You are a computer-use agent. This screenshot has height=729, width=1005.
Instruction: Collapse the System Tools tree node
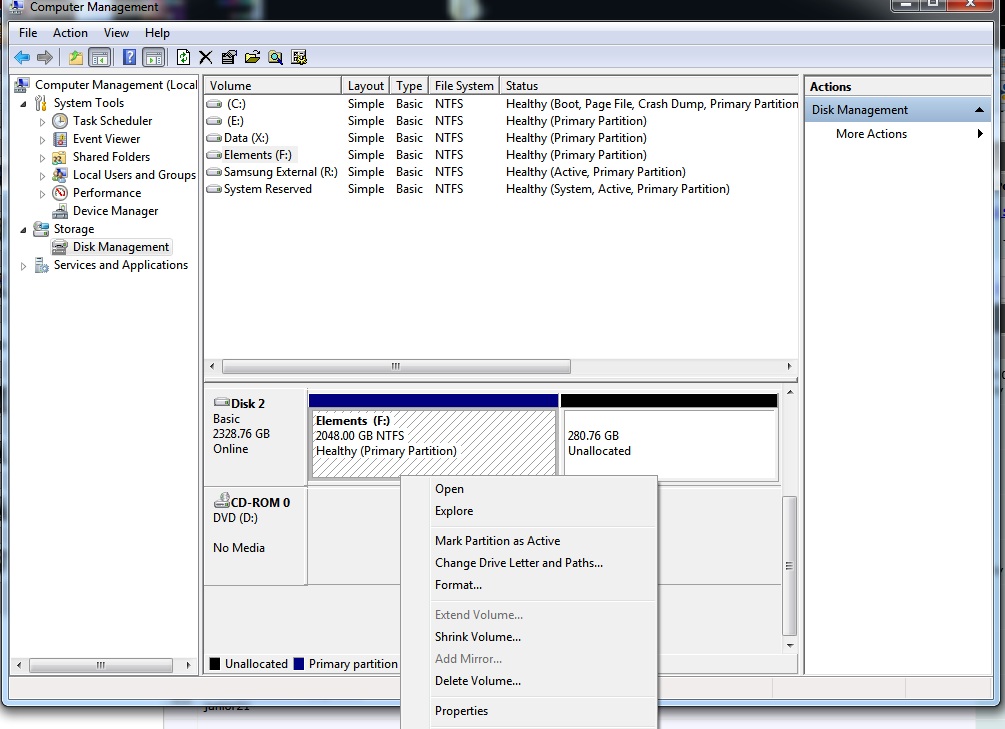point(23,104)
